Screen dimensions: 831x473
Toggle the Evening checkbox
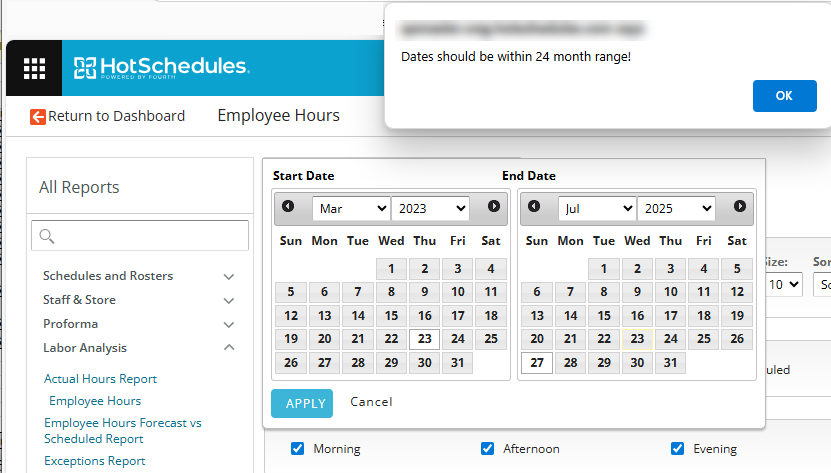pyautogui.click(x=677, y=448)
